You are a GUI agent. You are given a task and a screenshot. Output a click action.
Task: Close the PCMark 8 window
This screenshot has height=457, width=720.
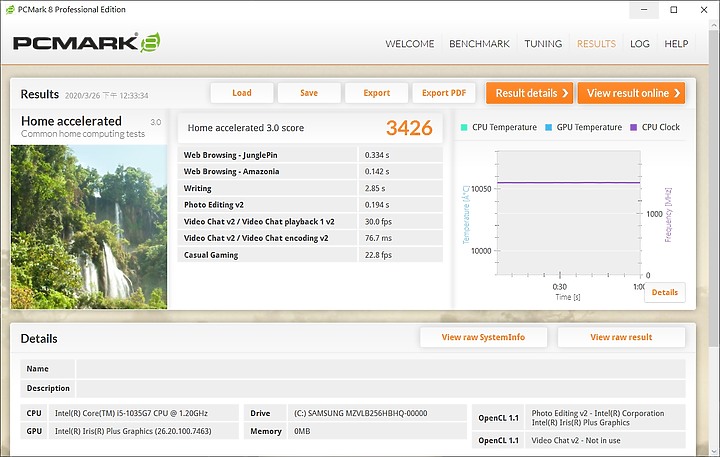click(x=704, y=10)
